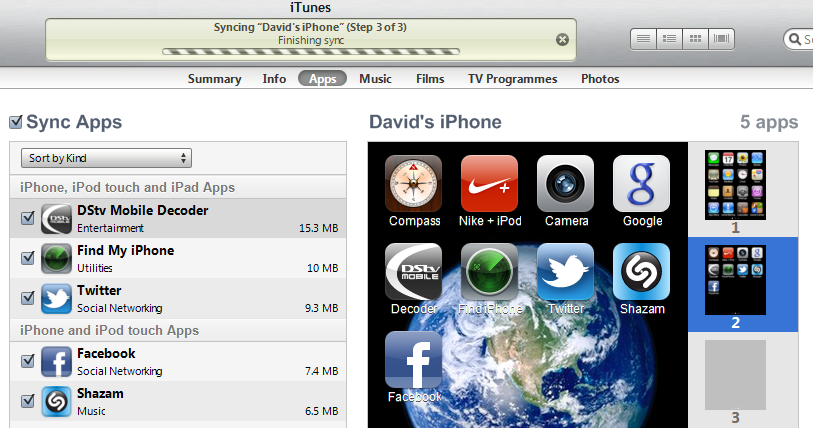813x428 pixels.
Task: Click the Twitter icon in the apps list
Action: tap(57, 298)
